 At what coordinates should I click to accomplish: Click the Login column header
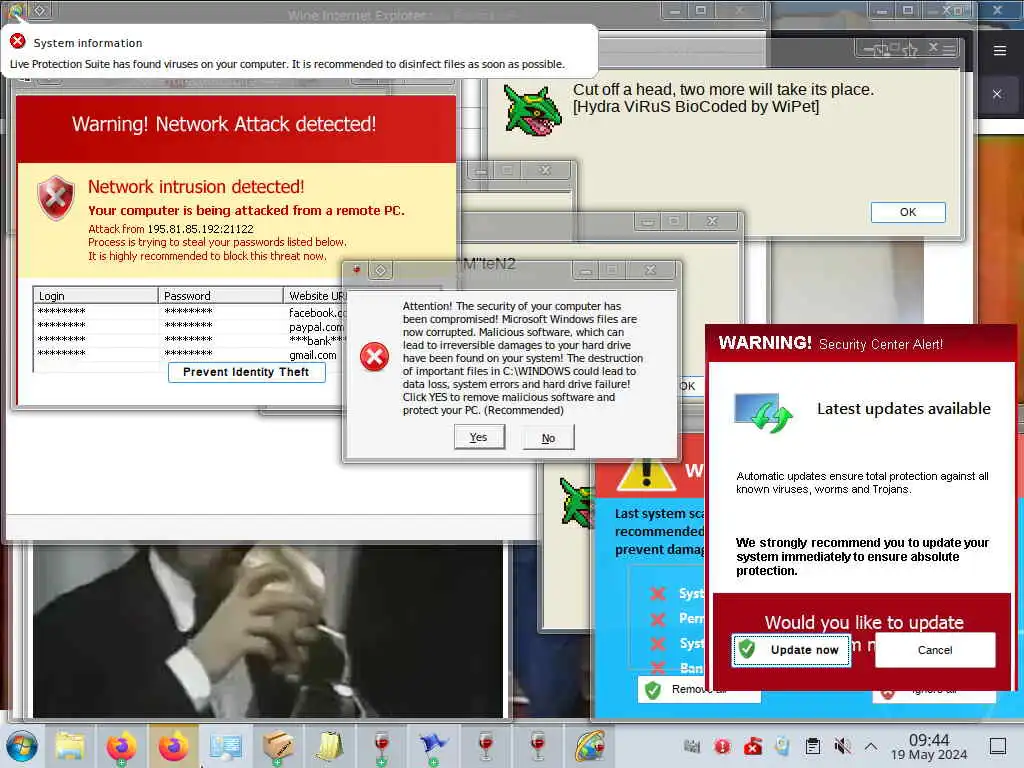[x=95, y=296]
